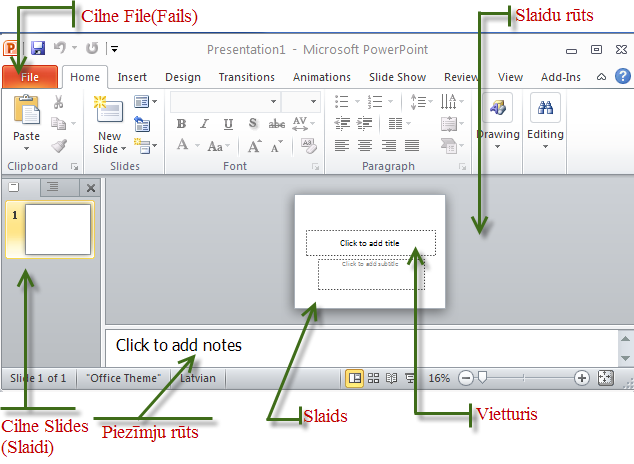Save the presentation from Quick Access Toolbar
The height and width of the screenshot is (464, 634).
tap(38, 48)
